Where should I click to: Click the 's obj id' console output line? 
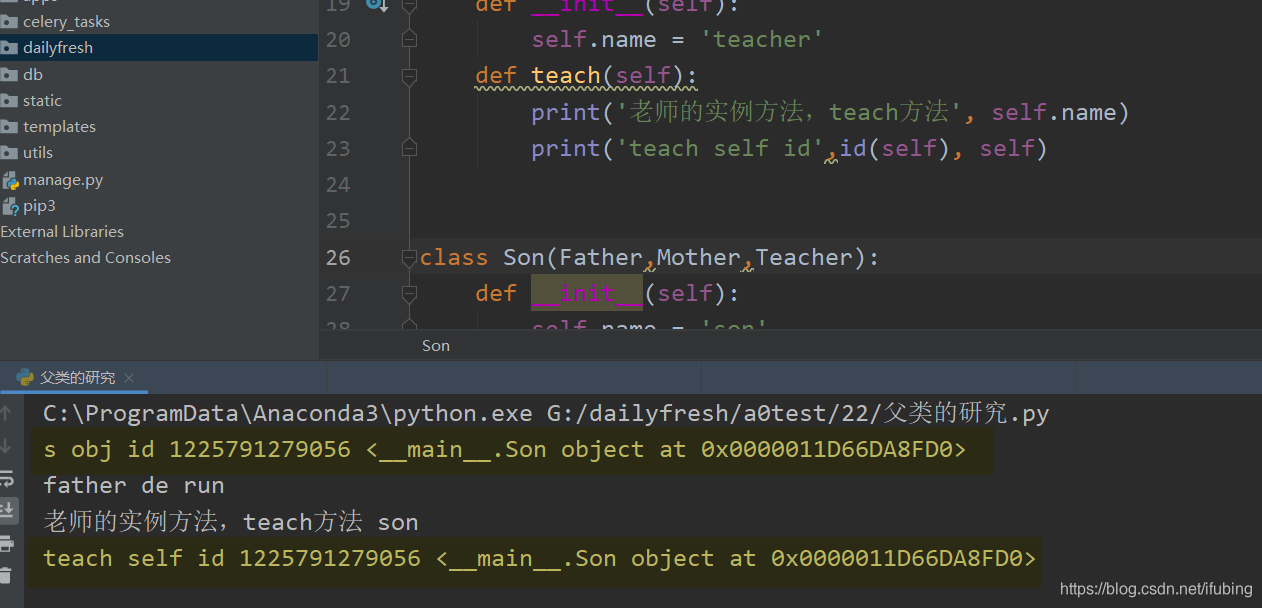(505, 450)
